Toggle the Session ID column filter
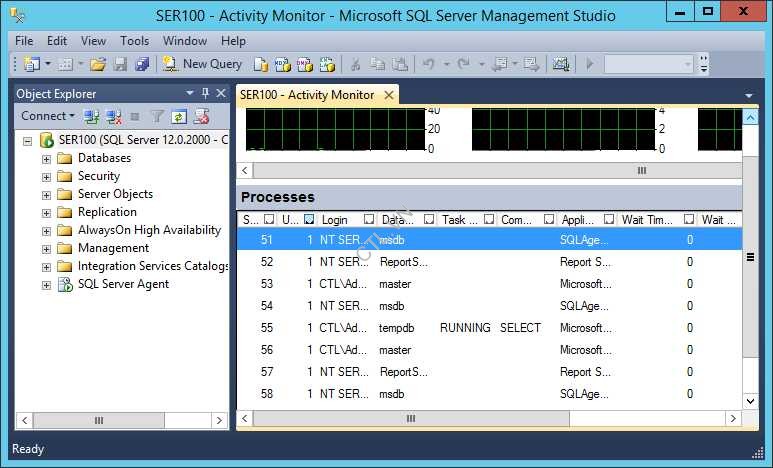Viewport: 773px width, 468px height. coord(269,219)
